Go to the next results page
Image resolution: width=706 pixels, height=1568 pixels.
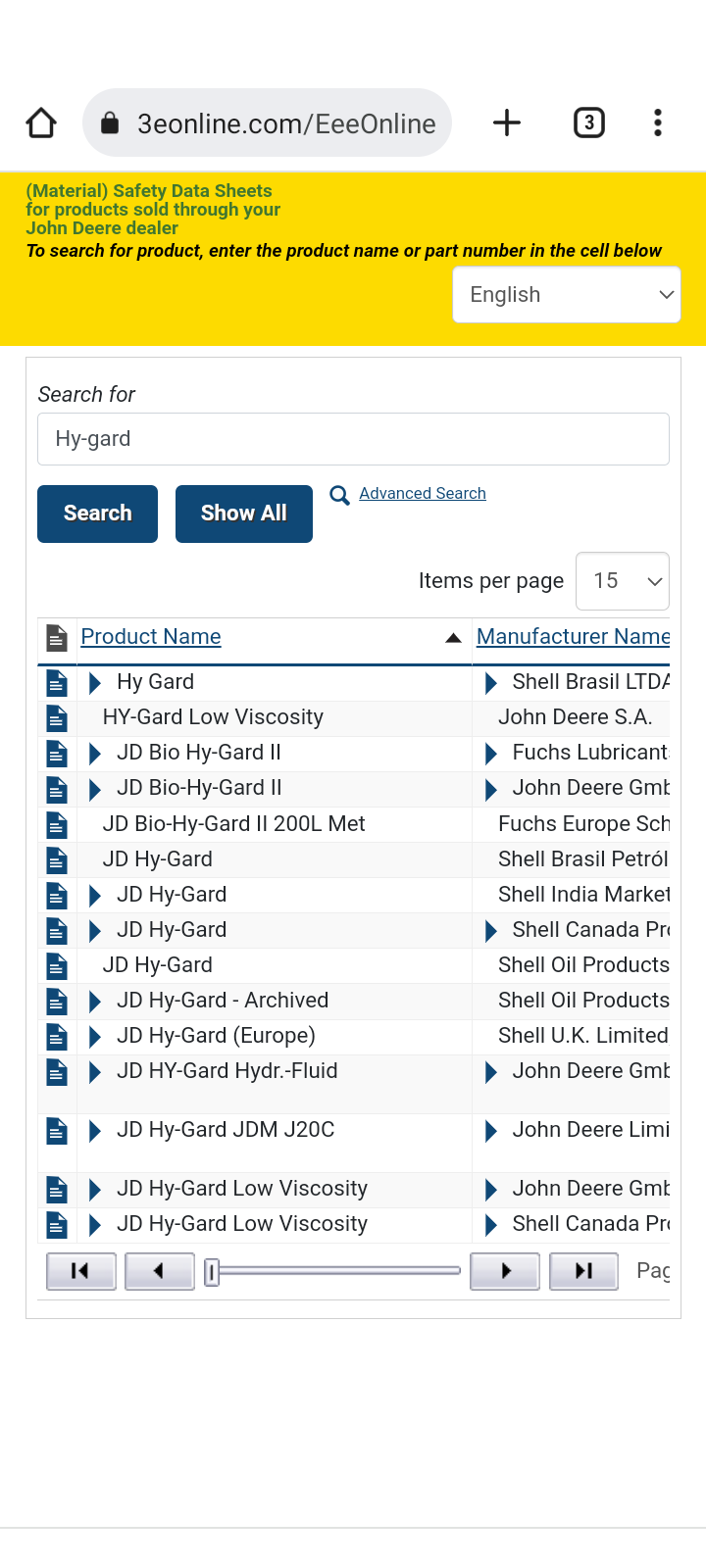[505, 1271]
